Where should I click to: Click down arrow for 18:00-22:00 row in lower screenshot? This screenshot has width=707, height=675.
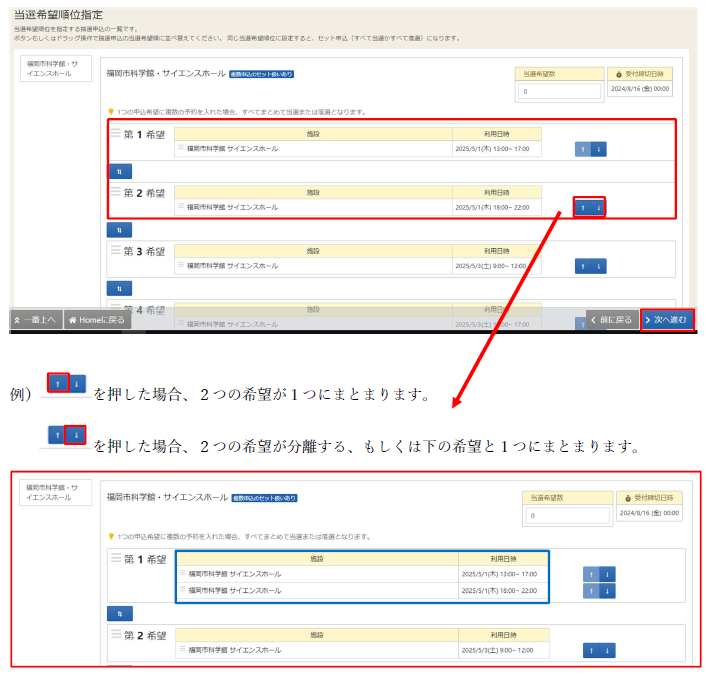(x=607, y=591)
